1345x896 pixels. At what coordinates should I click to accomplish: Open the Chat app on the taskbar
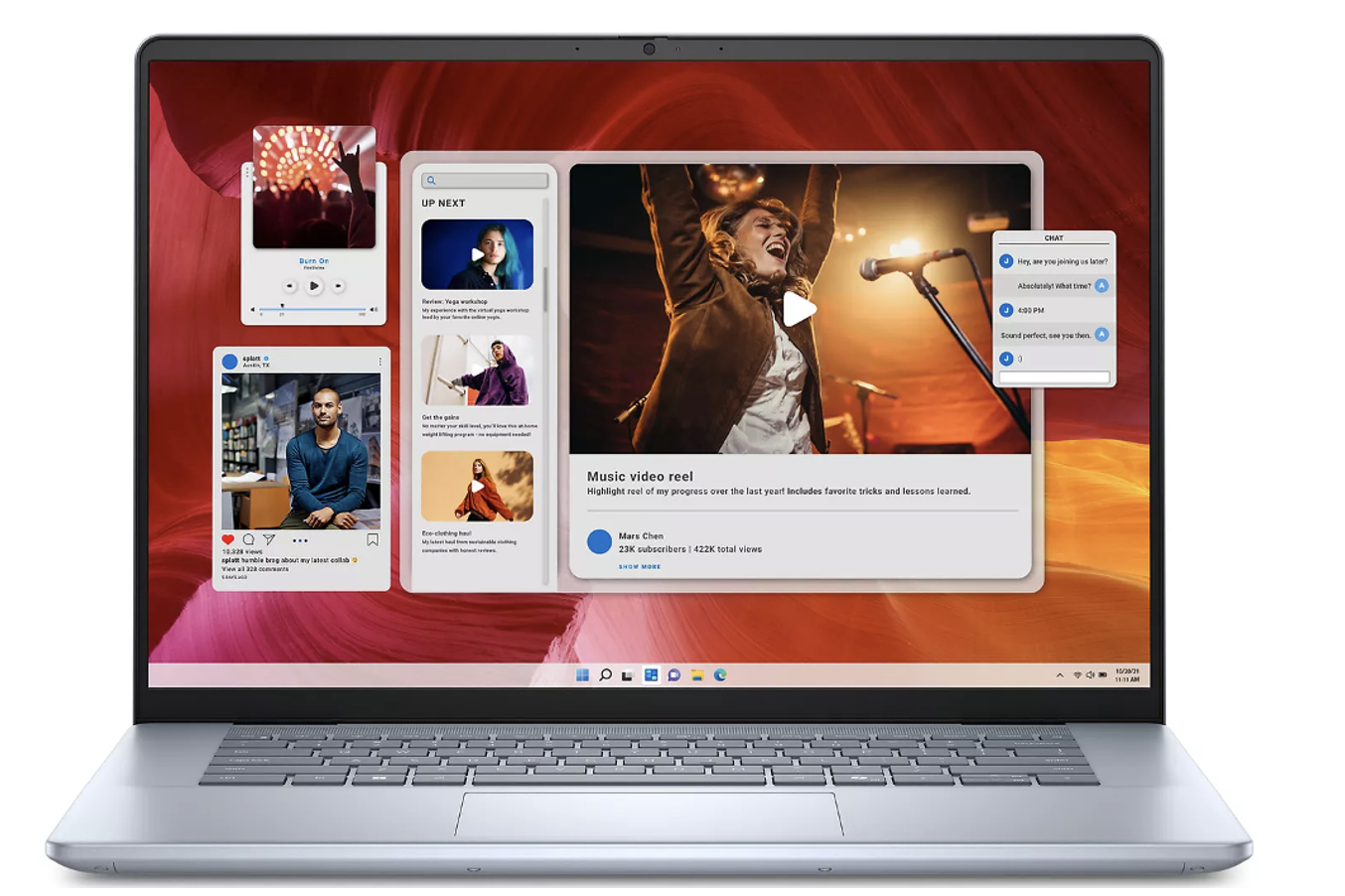coord(673,675)
